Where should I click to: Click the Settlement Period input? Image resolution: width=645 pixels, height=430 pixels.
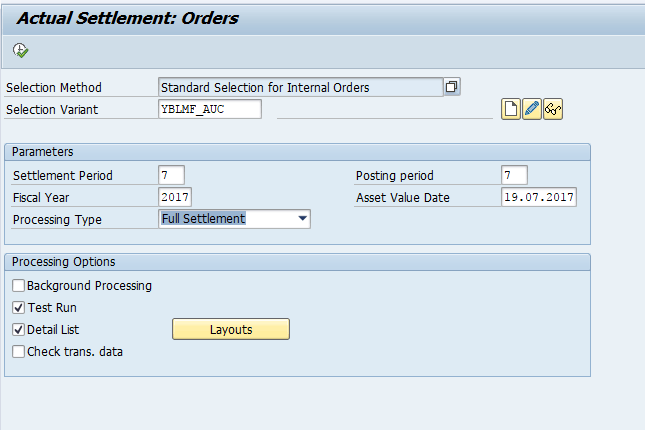click(x=171, y=175)
